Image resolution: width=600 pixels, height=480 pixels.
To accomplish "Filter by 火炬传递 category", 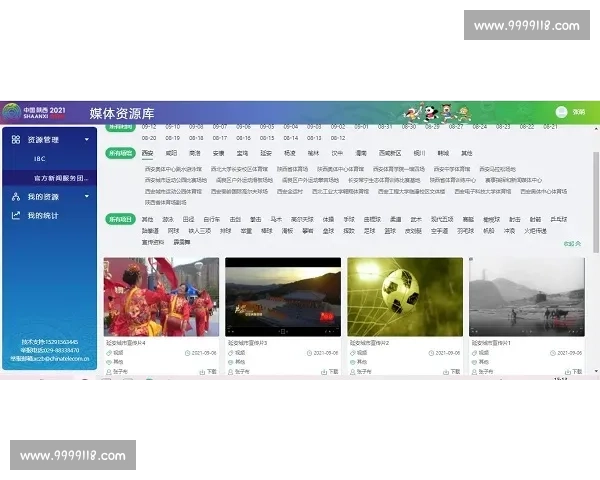I will click(535, 231).
